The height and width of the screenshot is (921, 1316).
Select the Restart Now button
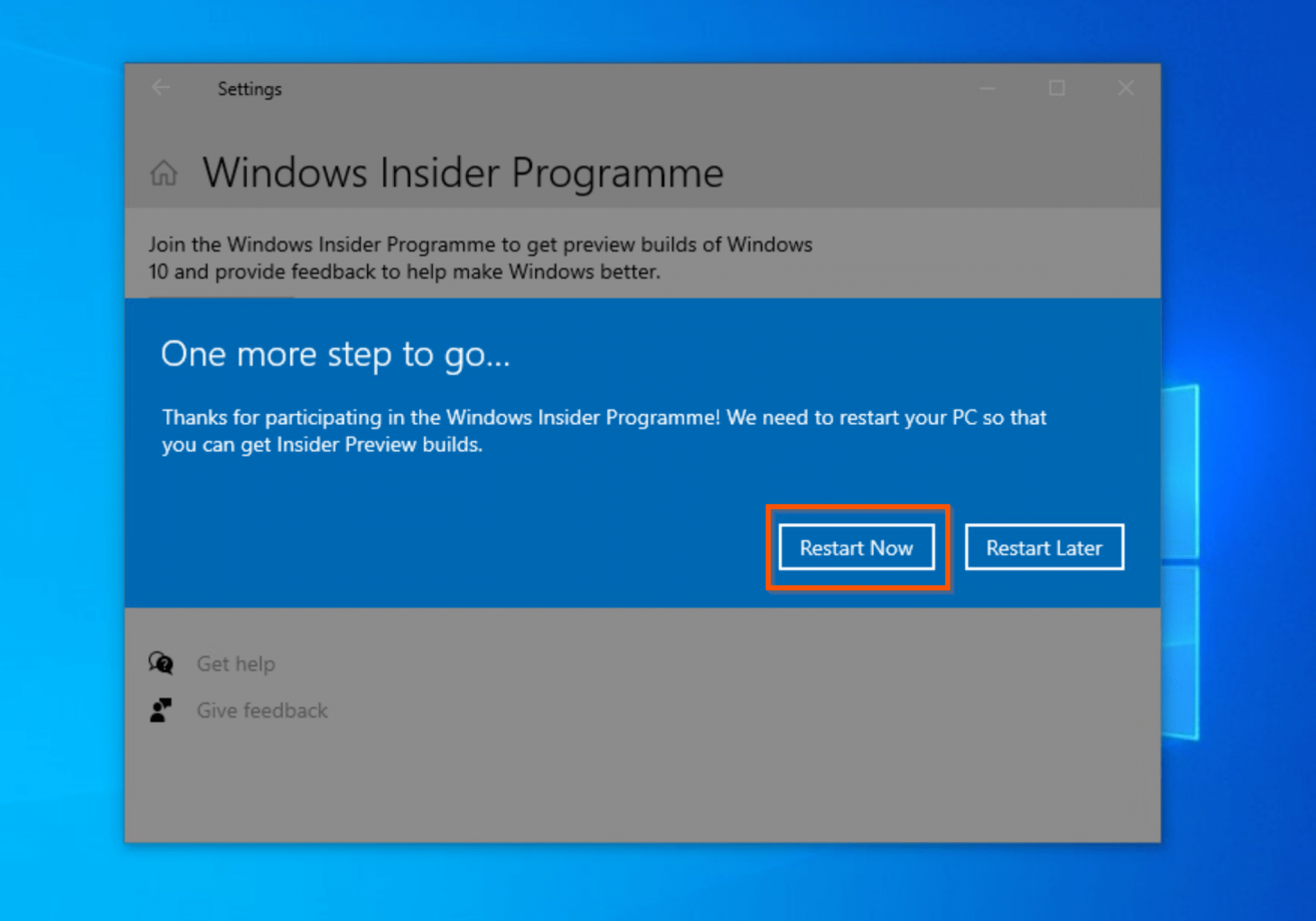click(x=857, y=548)
